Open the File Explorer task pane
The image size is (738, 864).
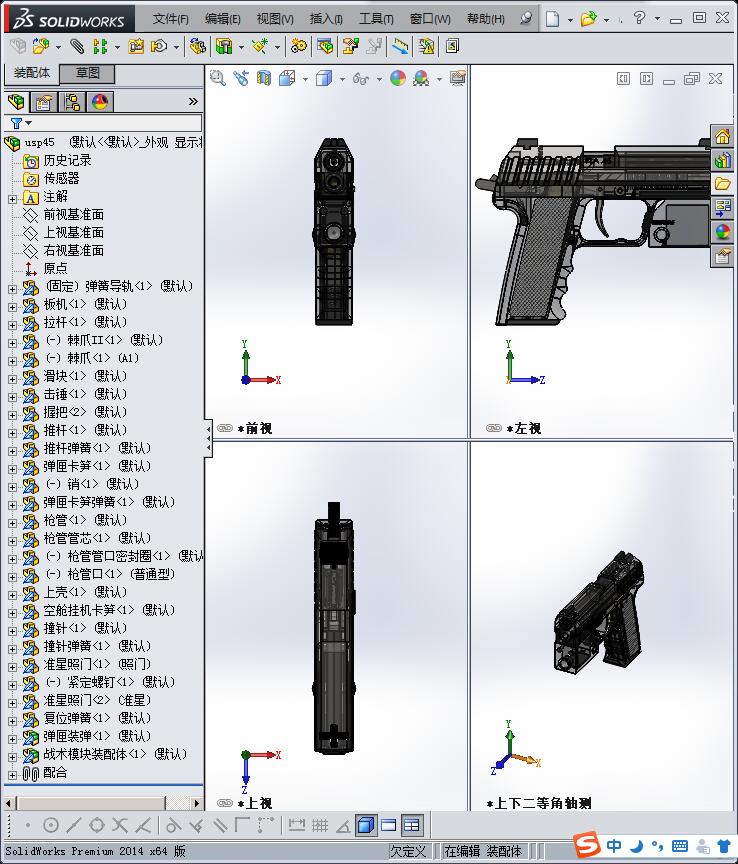[x=722, y=184]
